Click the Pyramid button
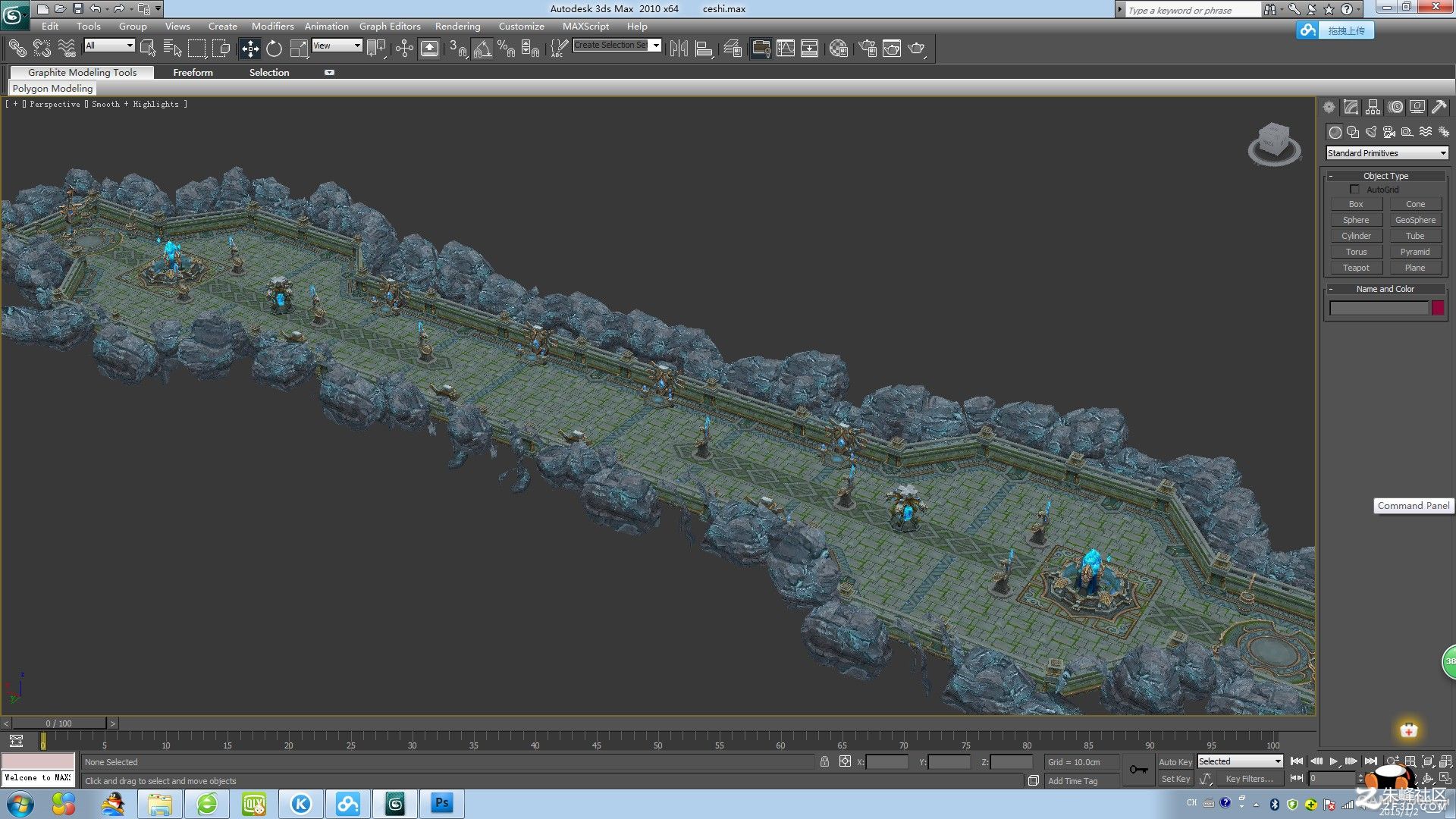This screenshot has width=1456, height=819. pos(1415,252)
